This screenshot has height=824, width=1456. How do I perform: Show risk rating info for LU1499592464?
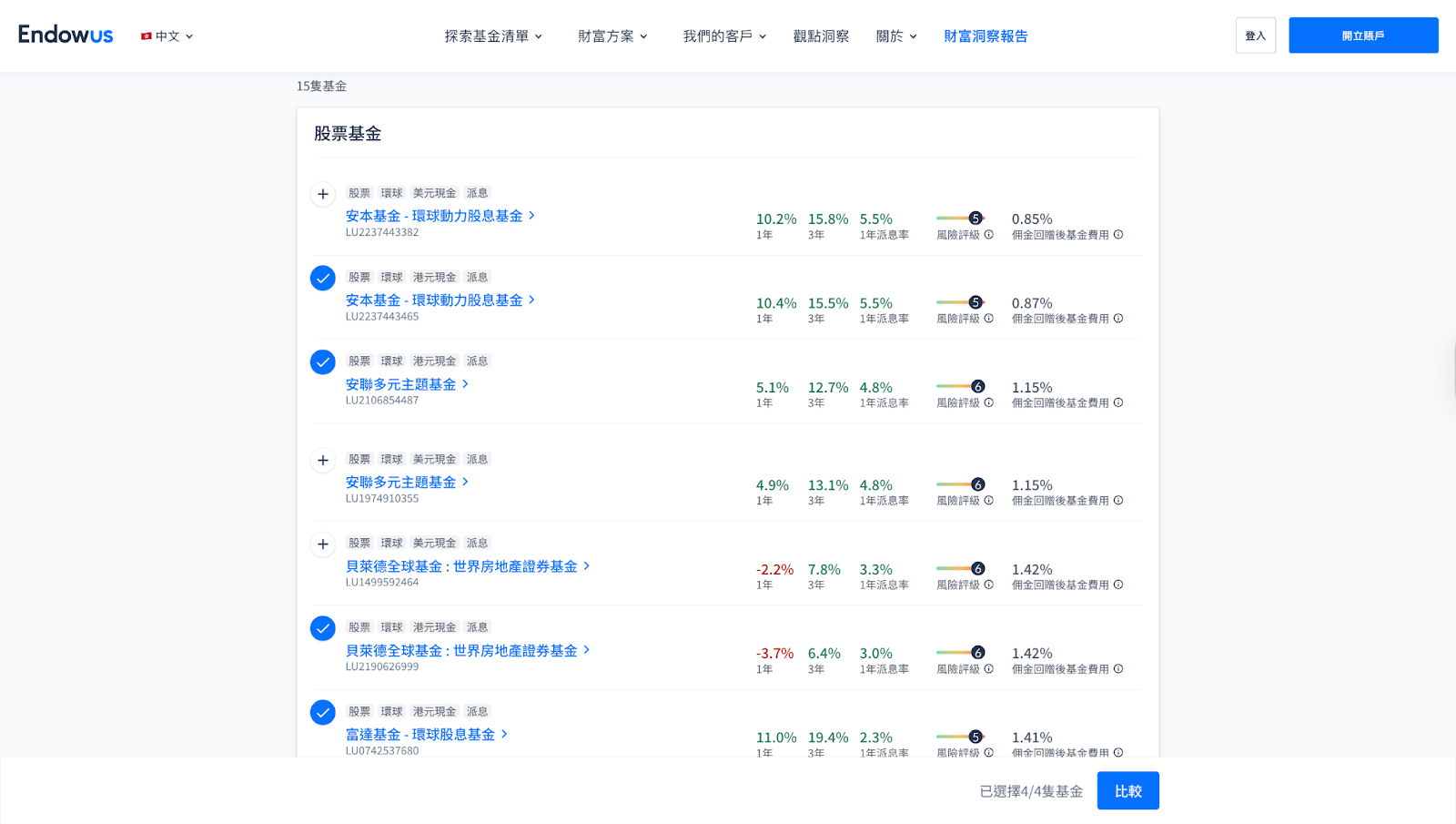pyautogui.click(x=988, y=585)
